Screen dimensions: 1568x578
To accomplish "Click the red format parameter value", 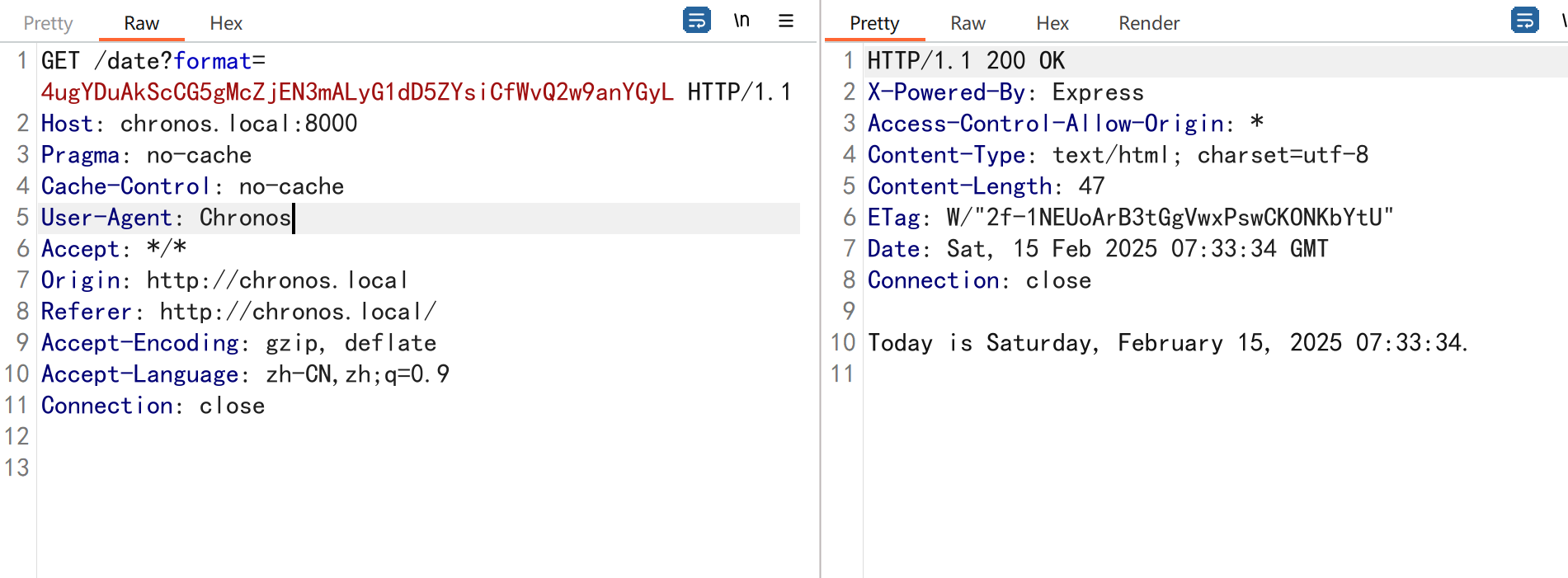I will pos(356,92).
